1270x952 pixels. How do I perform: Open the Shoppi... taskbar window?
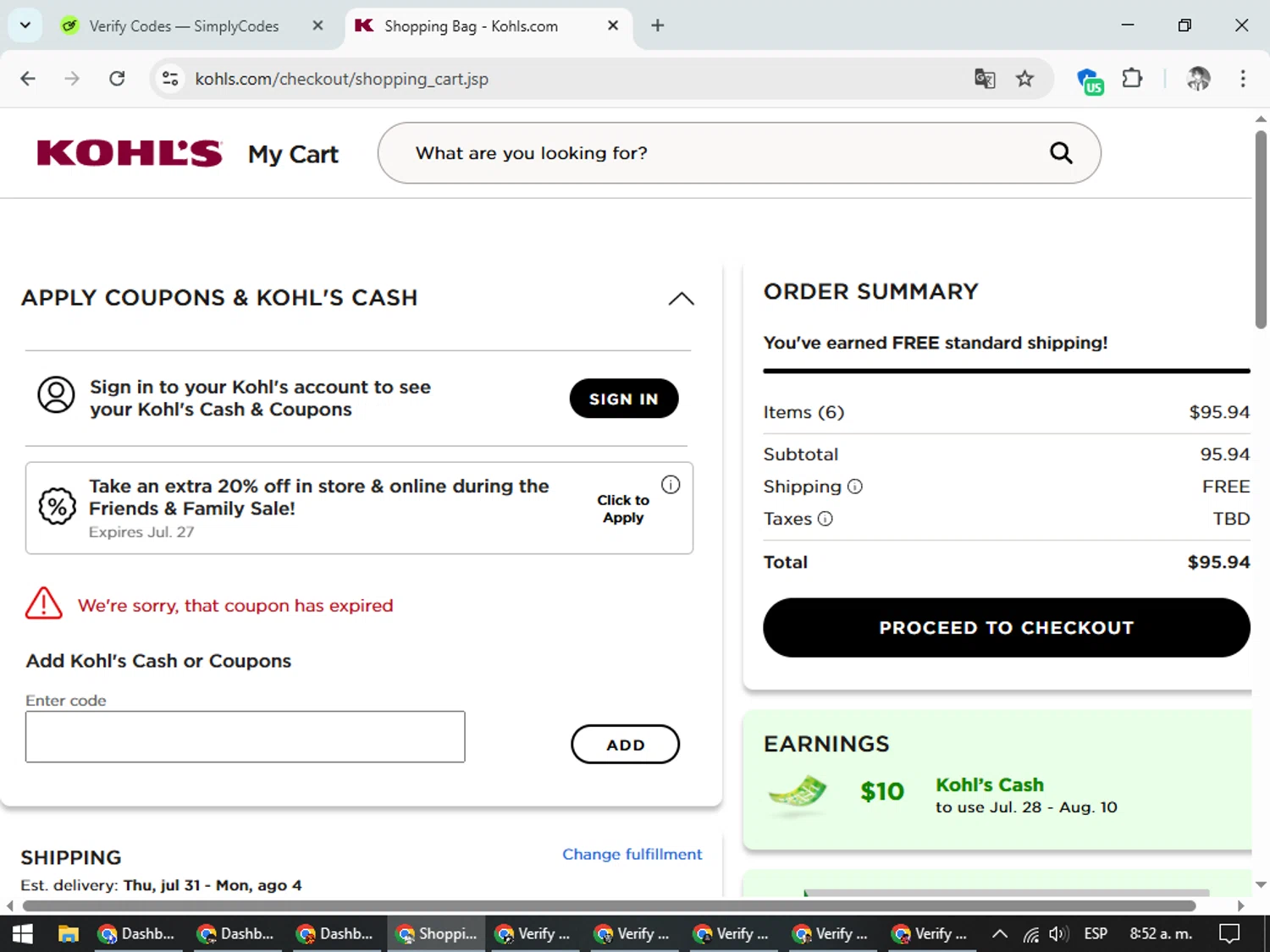(x=436, y=933)
